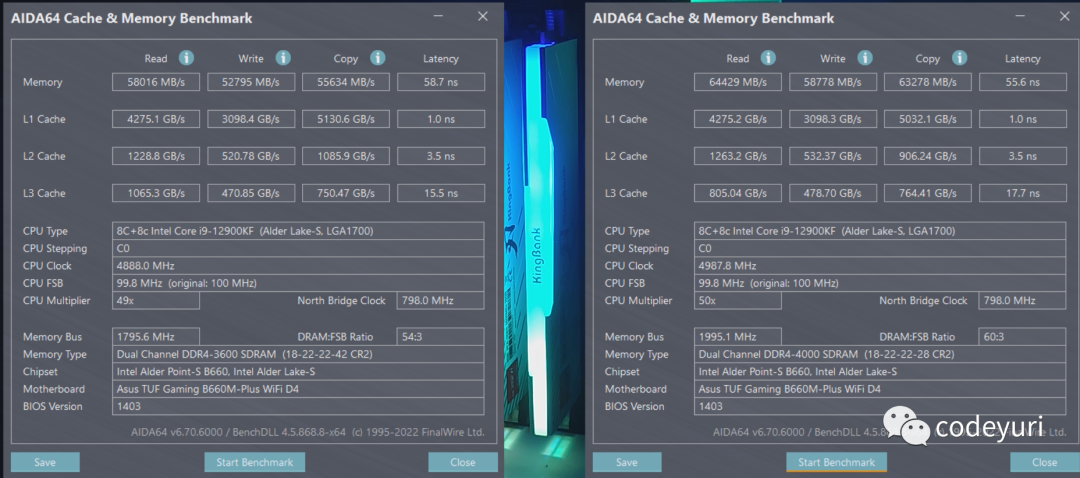Click Read info icon in right window
The image size is (1080, 478).
coord(768,58)
